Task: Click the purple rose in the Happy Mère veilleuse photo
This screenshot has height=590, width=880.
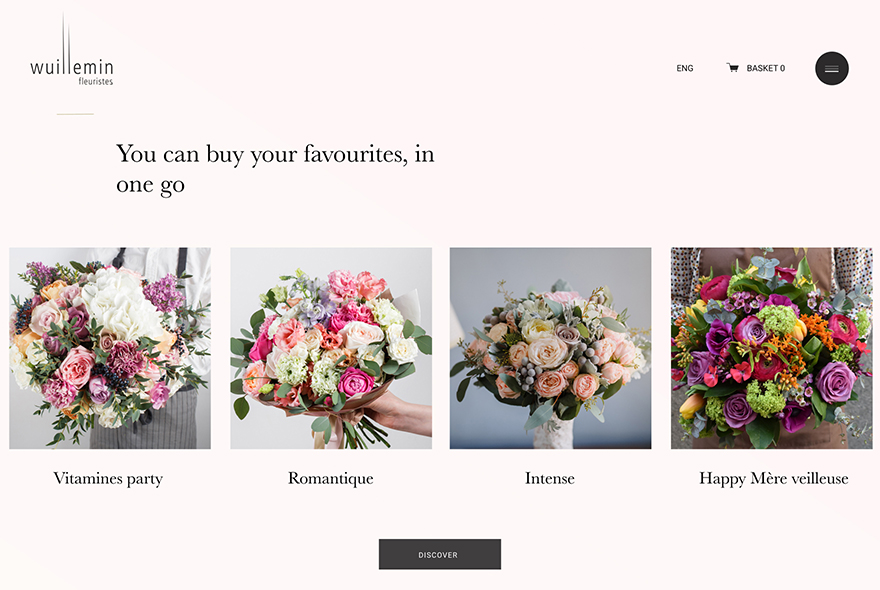Action: click(x=835, y=381)
